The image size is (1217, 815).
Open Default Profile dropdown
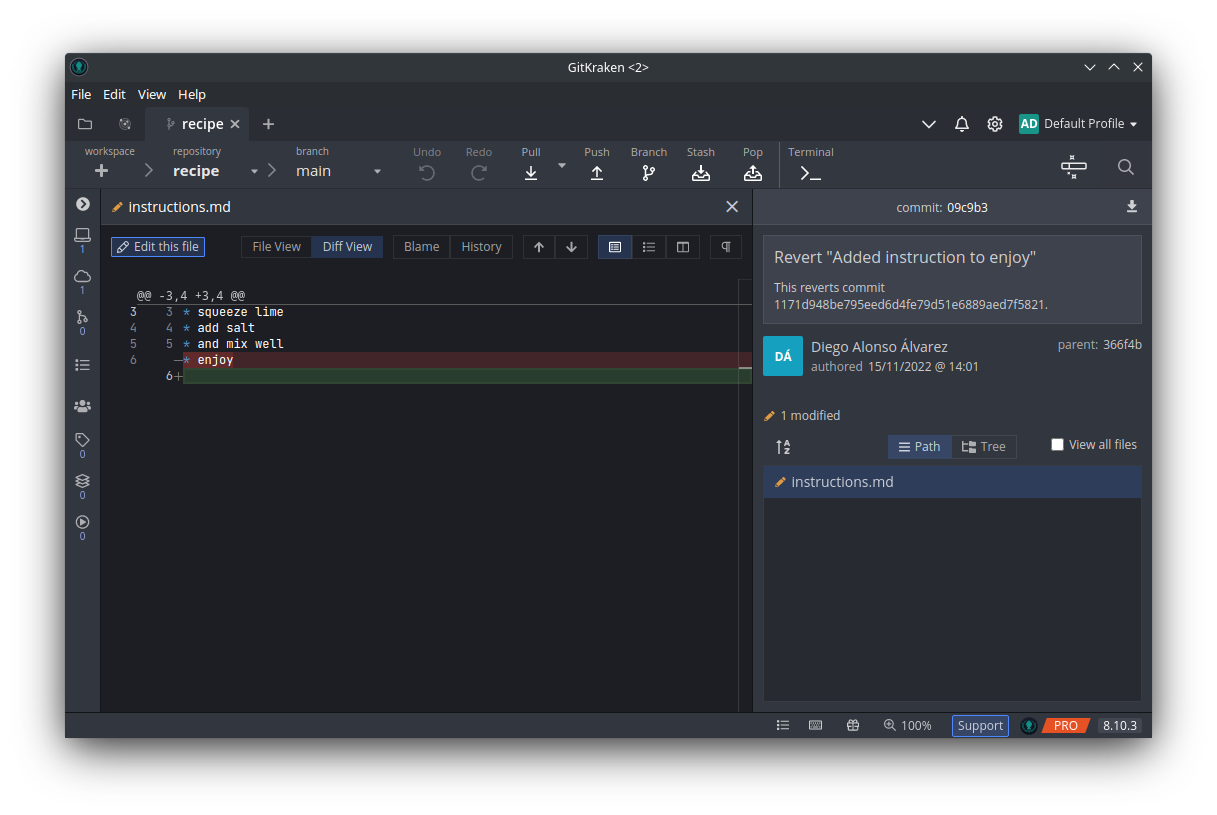(x=1078, y=124)
